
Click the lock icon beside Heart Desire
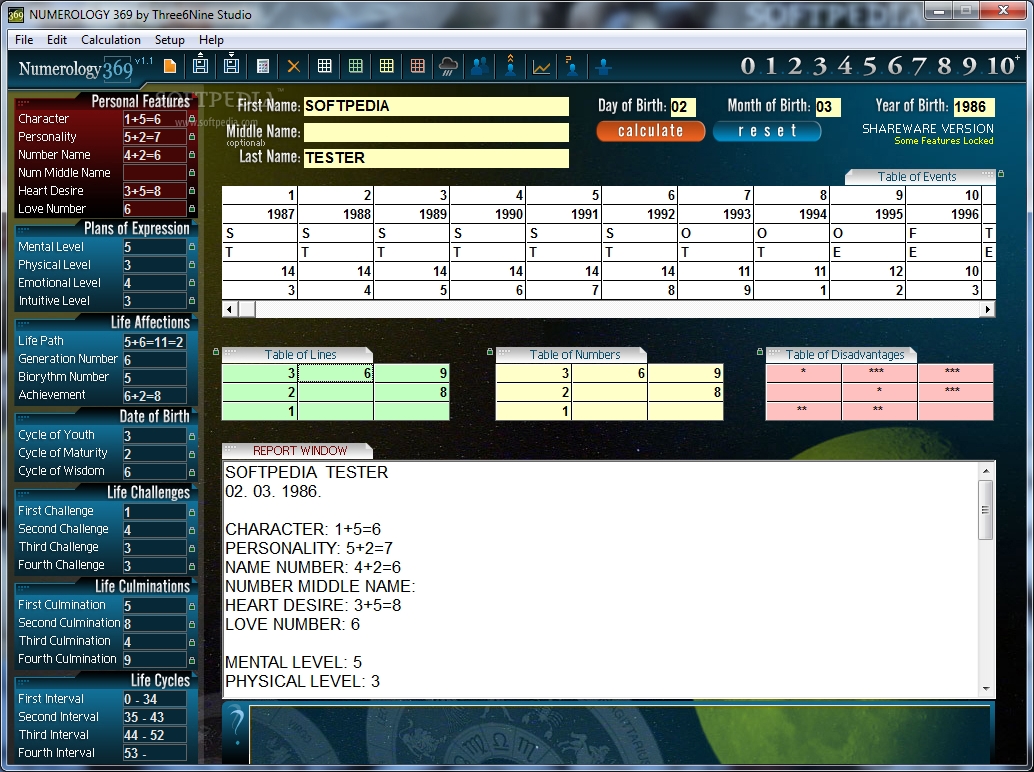point(192,191)
